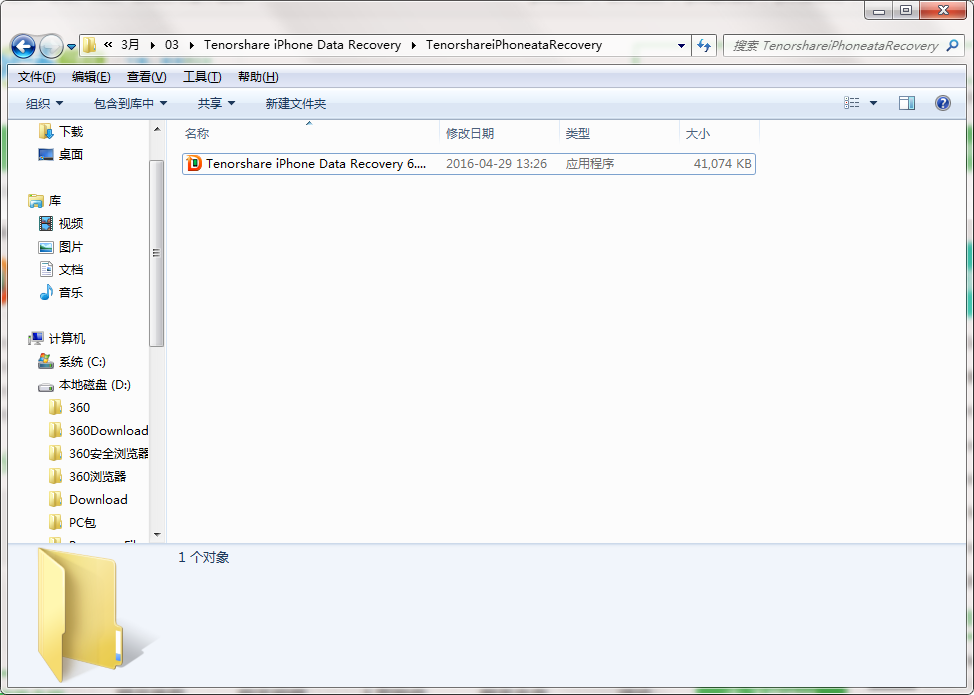The image size is (974, 695).
Task: Click the Tenorshare iPhone Data Recovery breadcrumb
Action: point(303,45)
